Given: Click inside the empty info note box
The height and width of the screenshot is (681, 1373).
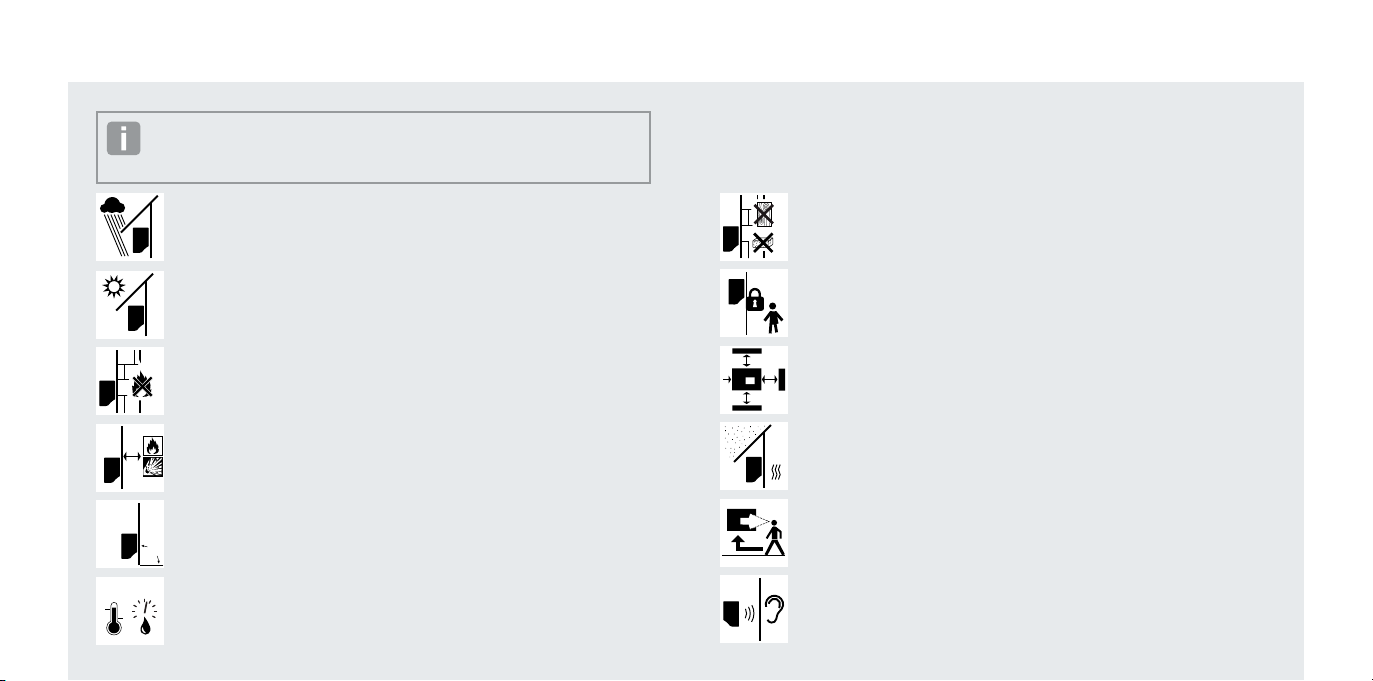Looking at the screenshot, I should (374, 147).
